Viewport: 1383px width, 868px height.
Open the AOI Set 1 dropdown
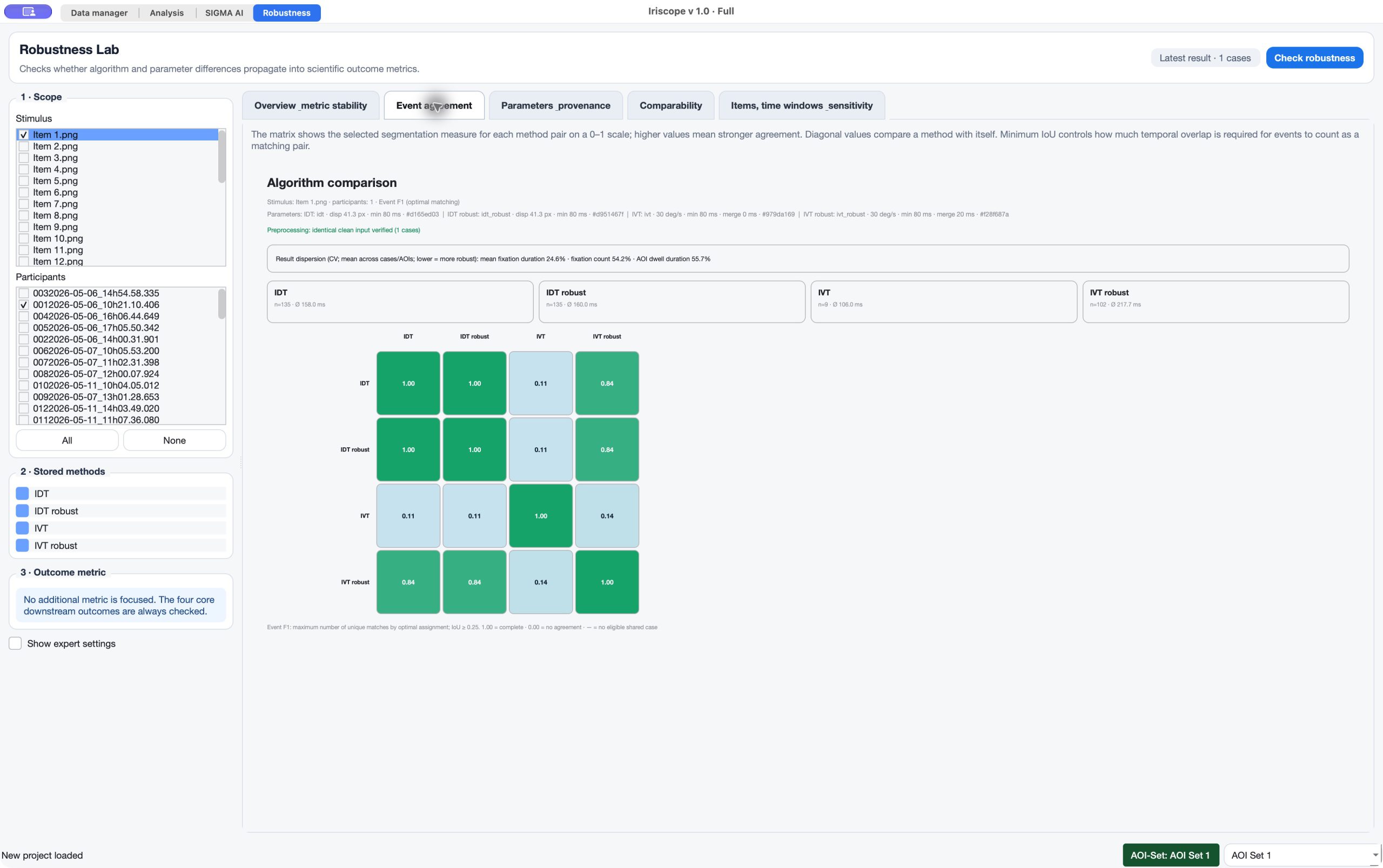(x=1301, y=855)
